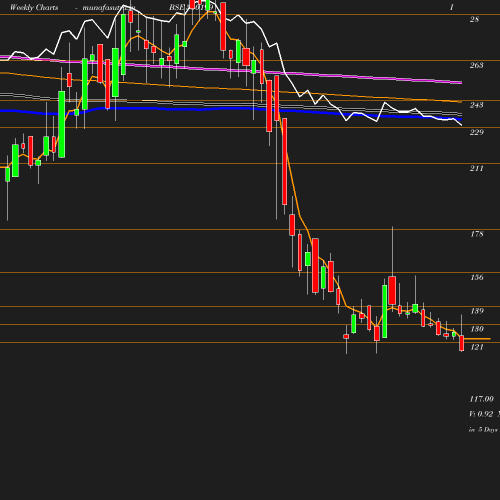Click the 28 label at top of axis
The width and height of the screenshot is (500, 500).
pyautogui.click(x=474, y=19)
